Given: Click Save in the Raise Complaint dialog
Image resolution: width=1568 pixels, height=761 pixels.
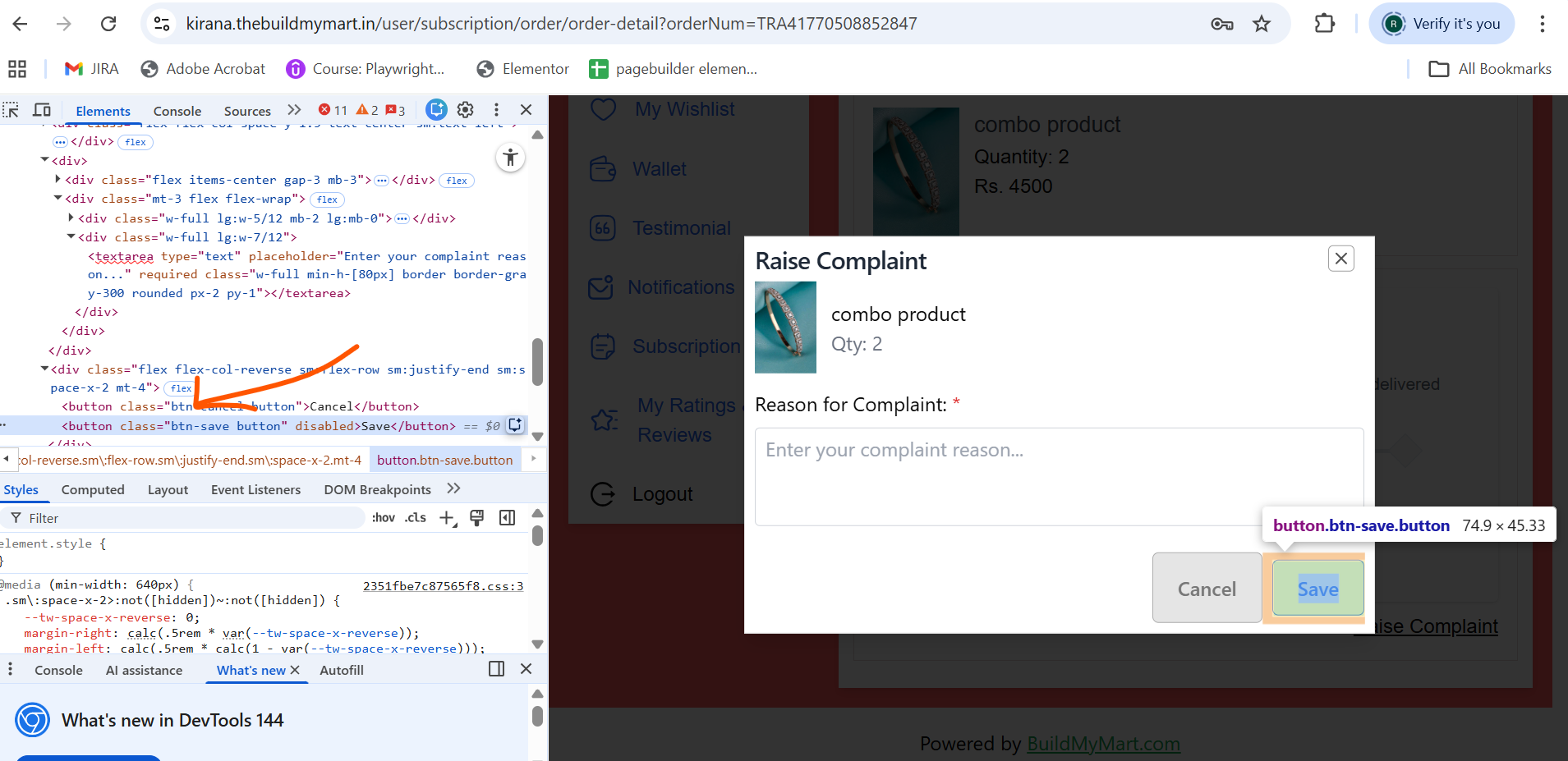Looking at the screenshot, I should tap(1318, 588).
